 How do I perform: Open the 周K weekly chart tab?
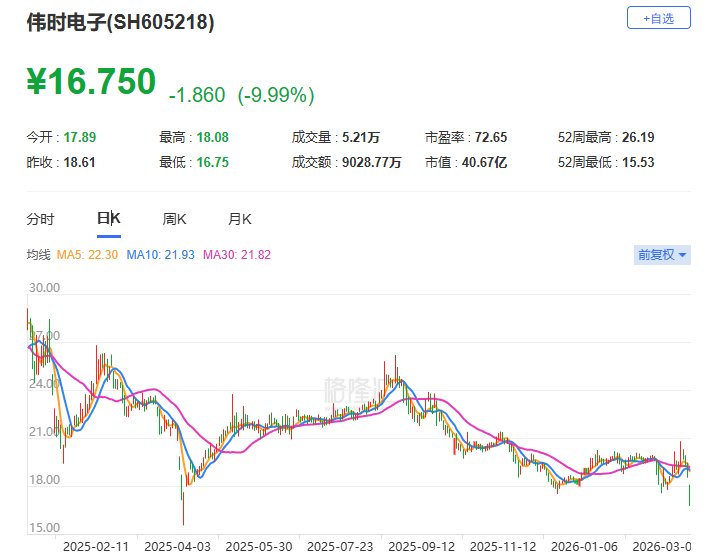(x=174, y=219)
